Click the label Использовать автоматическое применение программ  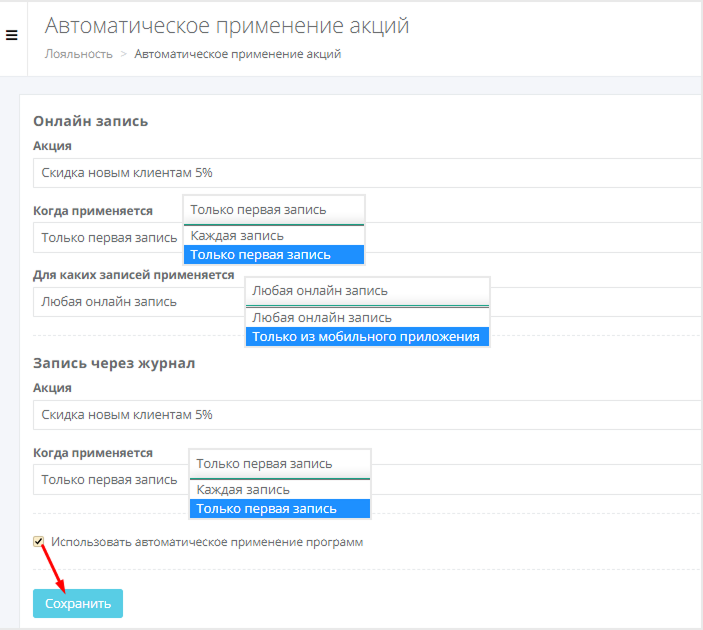[x=206, y=542]
